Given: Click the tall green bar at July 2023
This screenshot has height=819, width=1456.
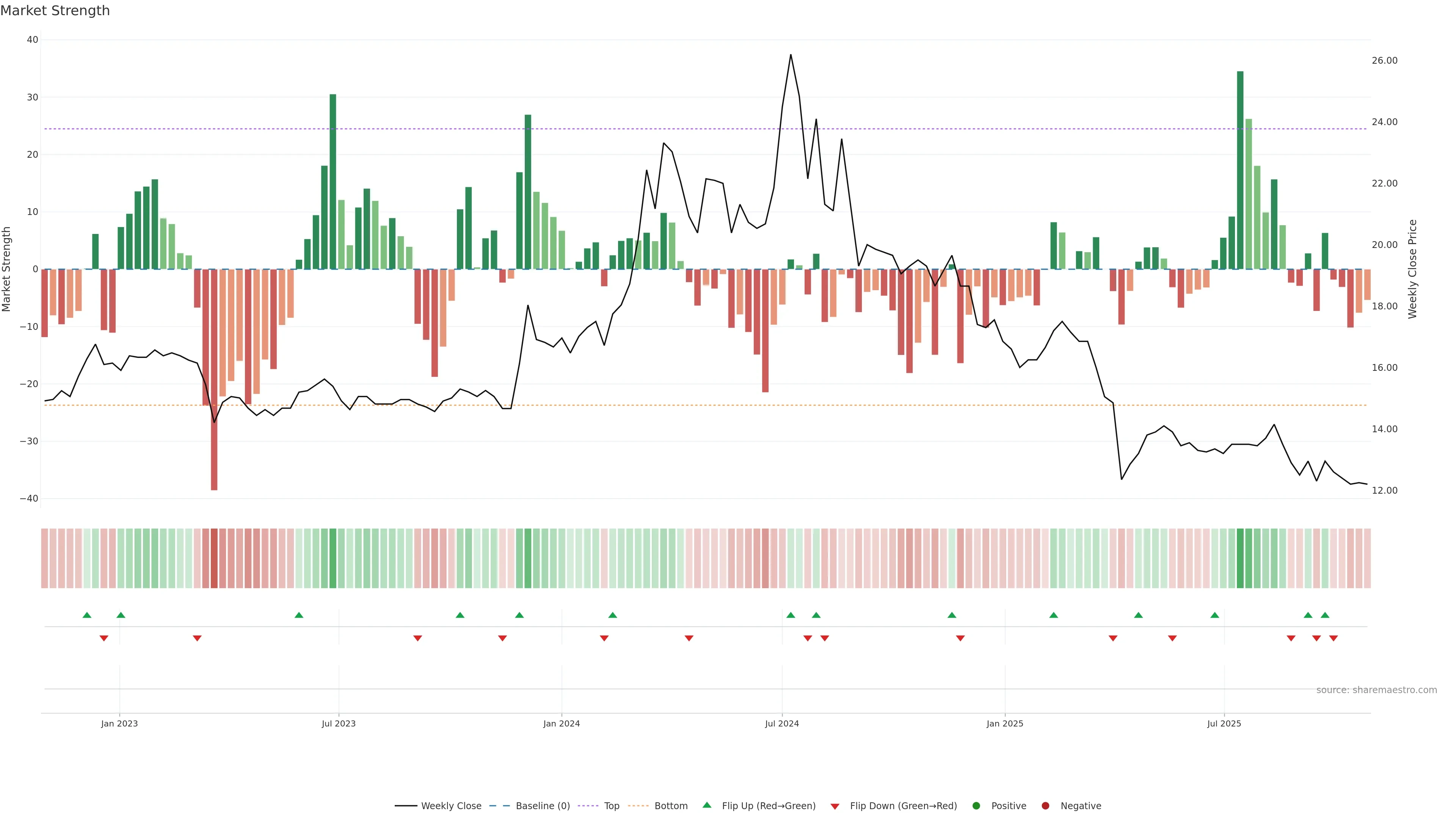Looking at the screenshot, I should click(x=333, y=181).
